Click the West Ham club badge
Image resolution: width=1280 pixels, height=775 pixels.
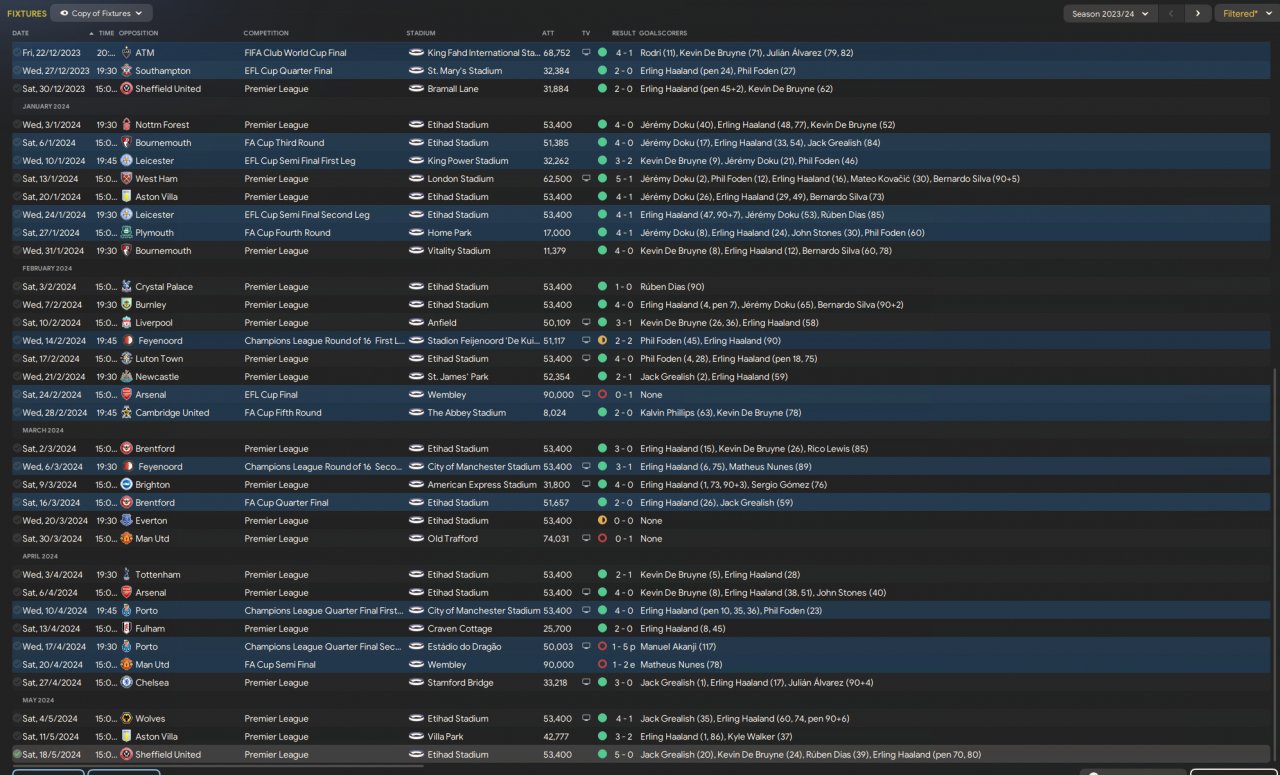126,179
